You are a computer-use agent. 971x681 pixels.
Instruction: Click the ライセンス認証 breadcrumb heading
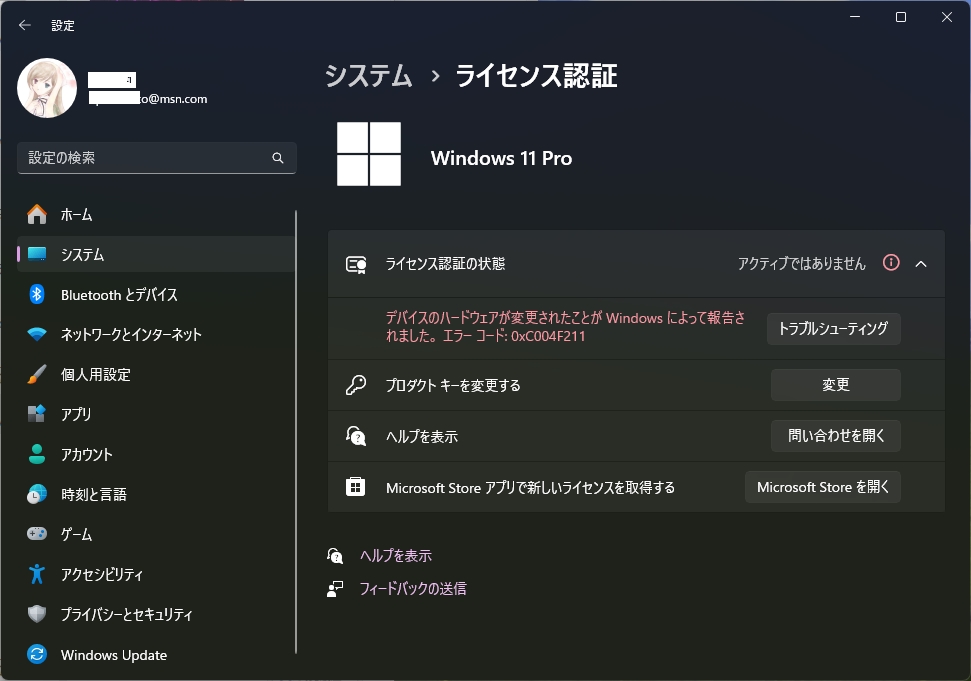[x=536, y=76]
